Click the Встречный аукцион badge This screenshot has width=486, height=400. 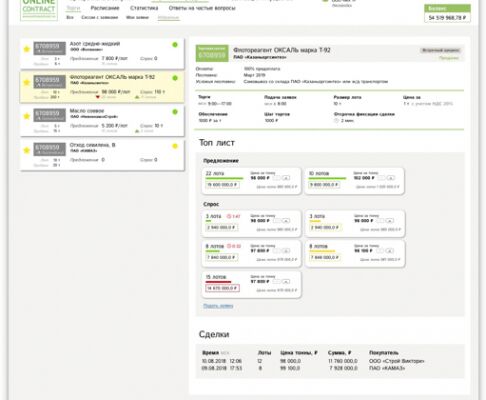[441, 50]
